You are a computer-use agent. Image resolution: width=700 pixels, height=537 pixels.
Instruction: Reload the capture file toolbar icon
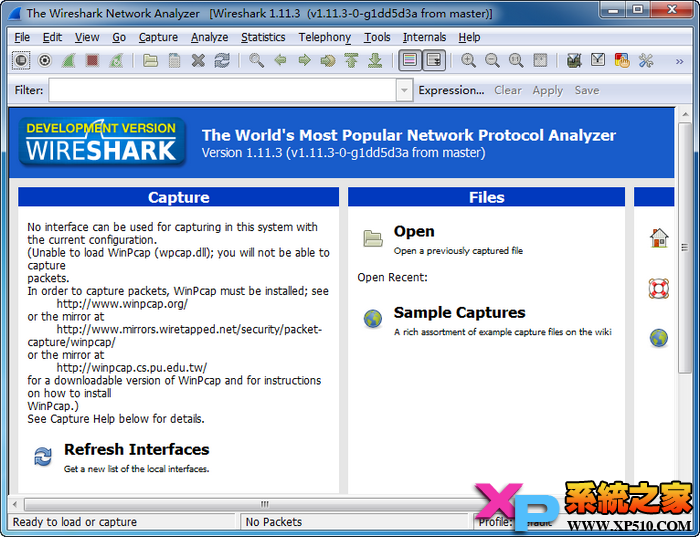click(x=222, y=60)
